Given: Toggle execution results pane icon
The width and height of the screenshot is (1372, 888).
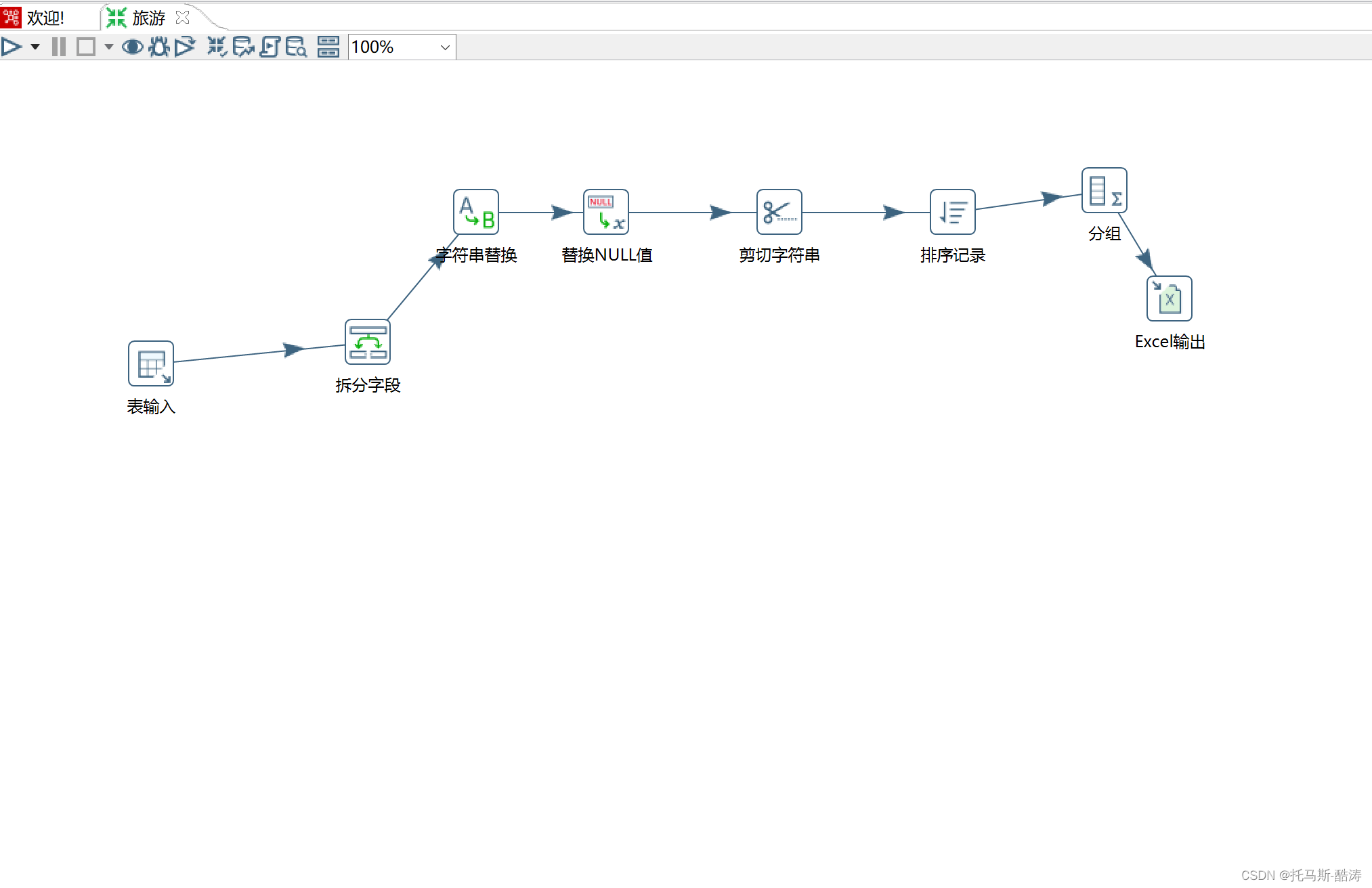Looking at the screenshot, I should click(x=328, y=47).
